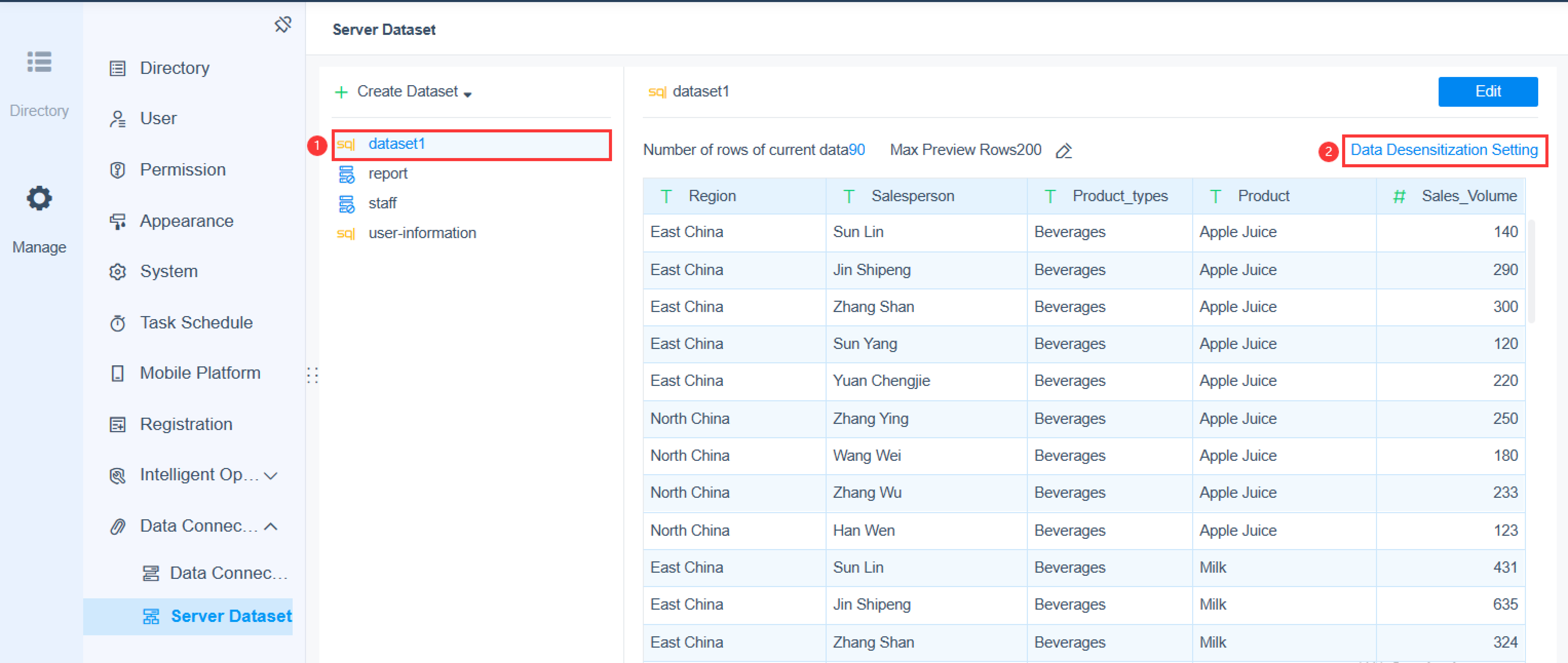Open the Registration menu item
Viewport: 1568px width, 663px height.
pyautogui.click(x=186, y=424)
